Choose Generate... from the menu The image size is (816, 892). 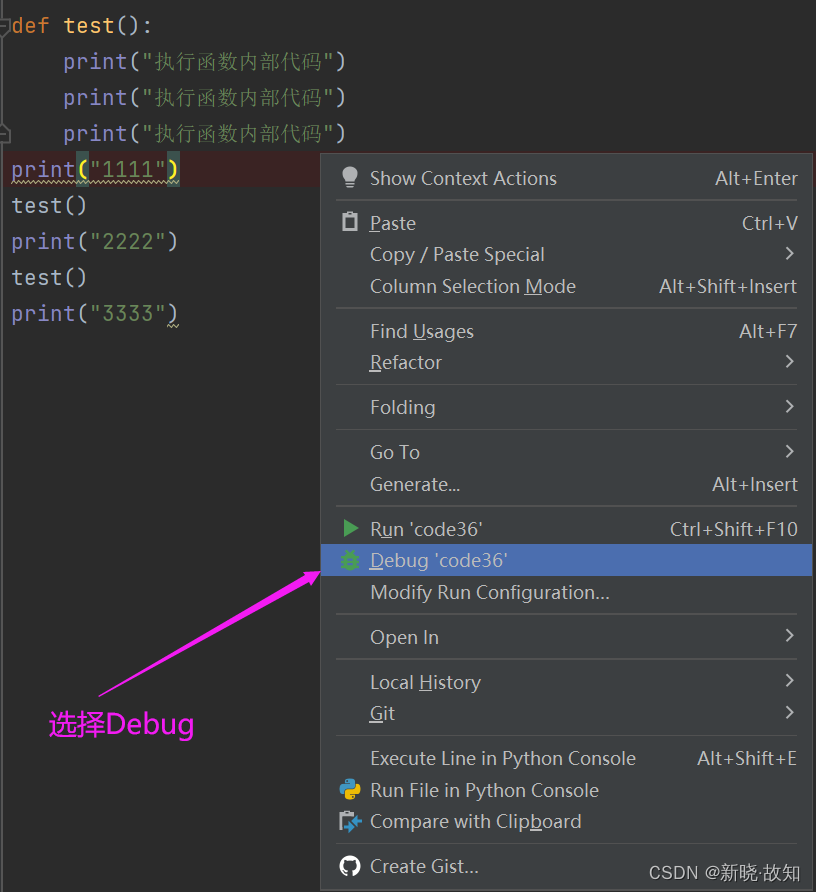coord(414,483)
